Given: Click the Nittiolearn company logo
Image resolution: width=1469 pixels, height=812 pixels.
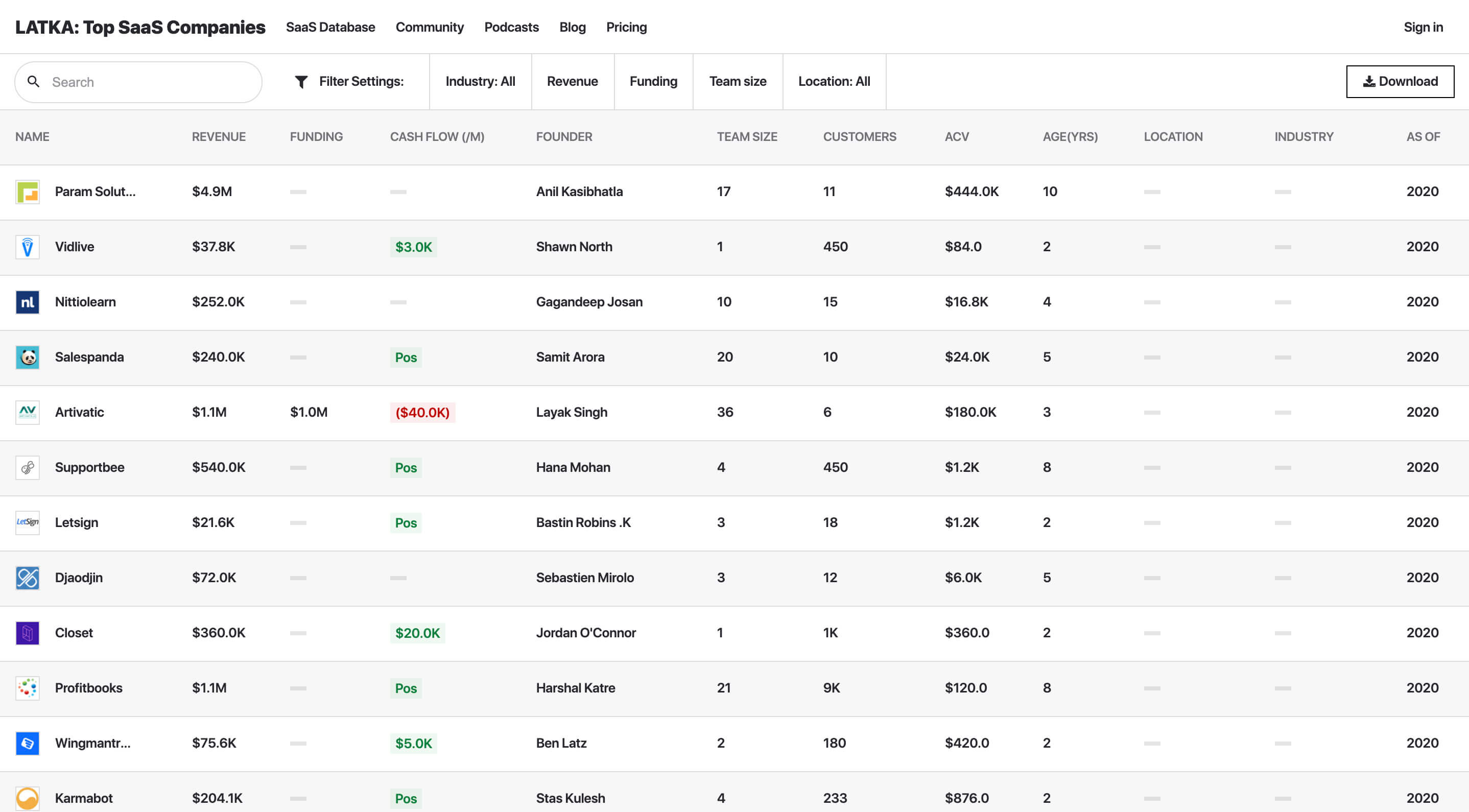Looking at the screenshot, I should 28,302.
